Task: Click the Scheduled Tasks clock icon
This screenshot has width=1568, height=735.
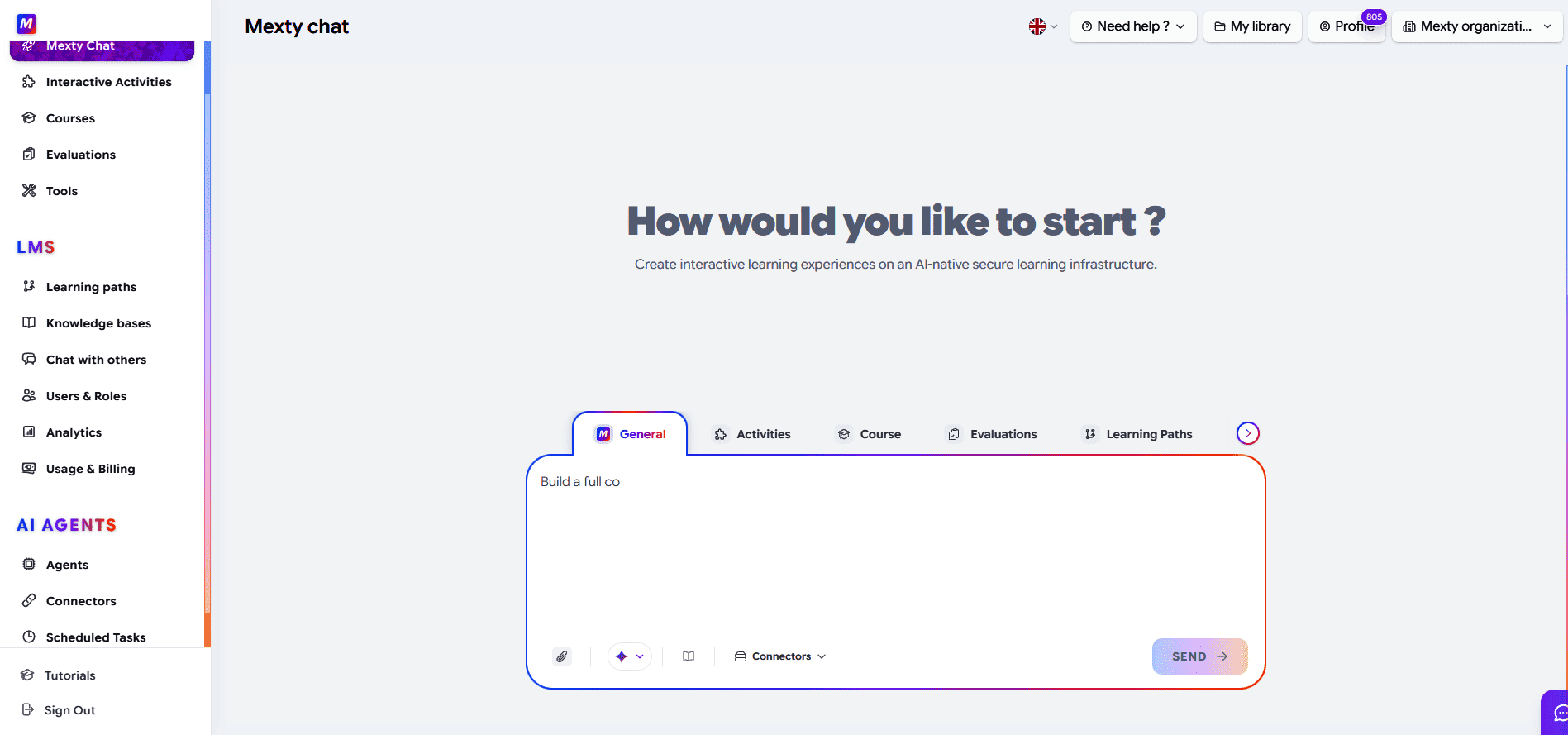Action: [x=29, y=637]
